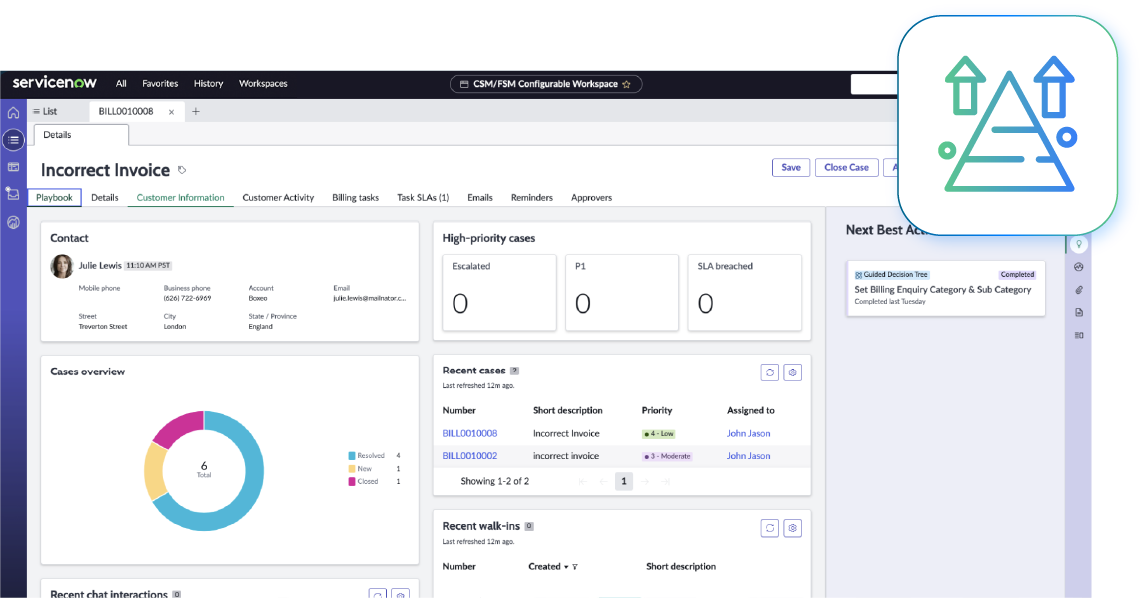Click the Resolved legend color swatch

click(352, 456)
